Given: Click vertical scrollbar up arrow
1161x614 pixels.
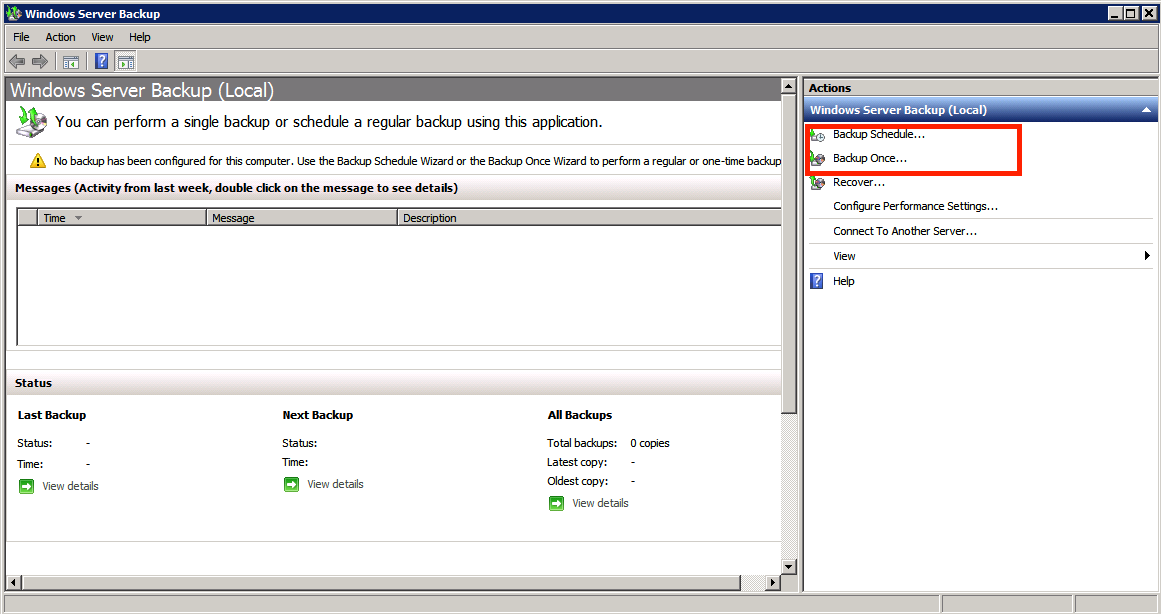Looking at the screenshot, I should [789, 87].
